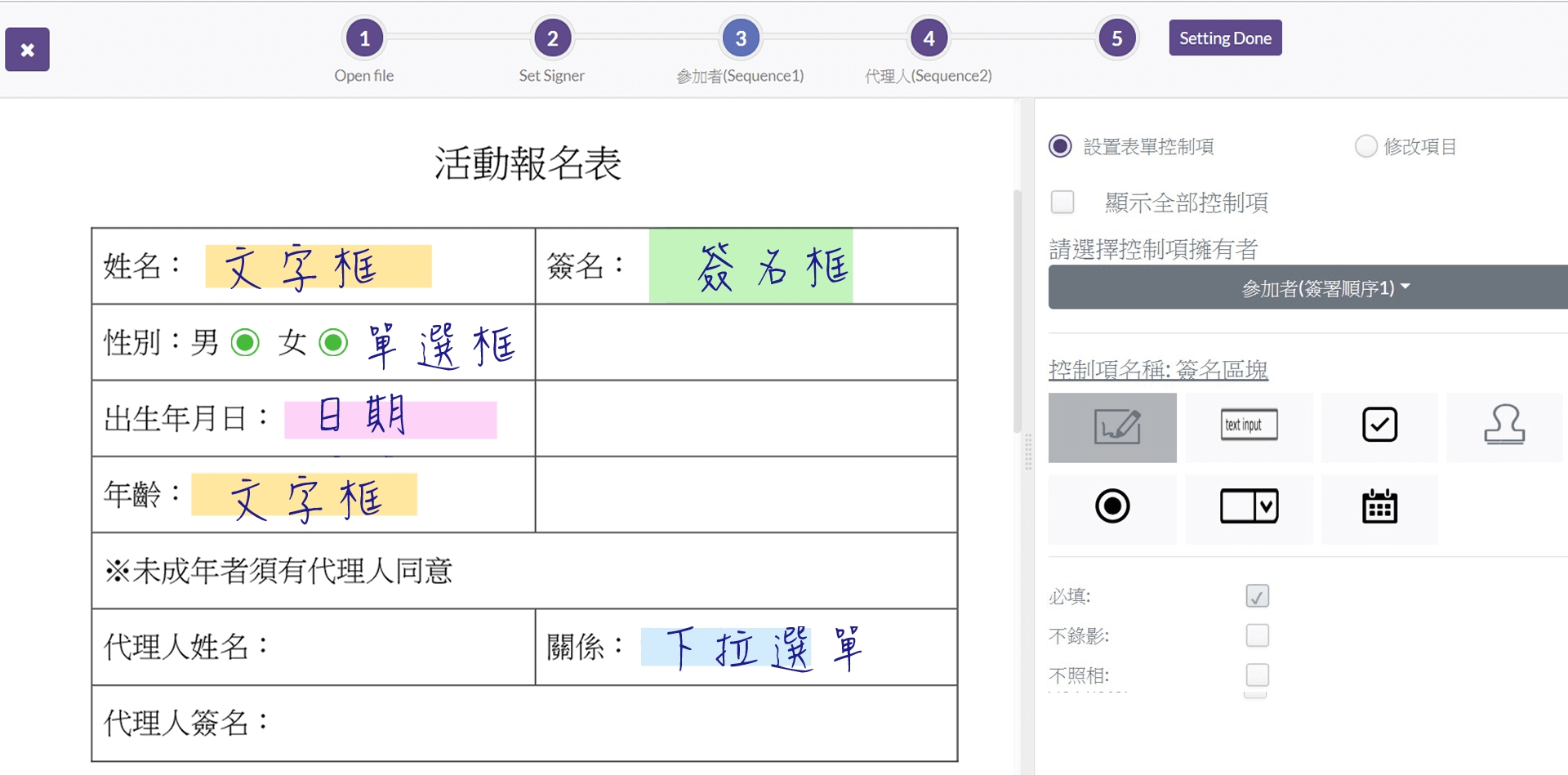Toggle the 必填 checkbox
The height and width of the screenshot is (775, 1568).
[1257, 596]
